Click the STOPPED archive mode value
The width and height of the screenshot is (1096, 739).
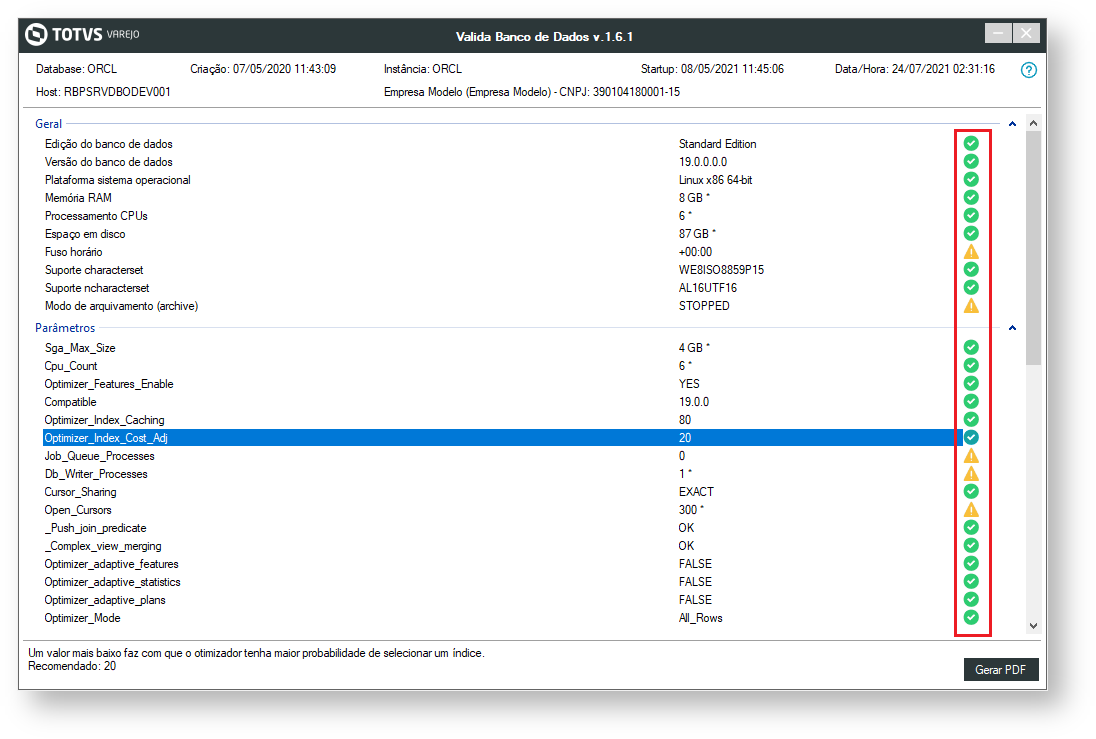(704, 306)
